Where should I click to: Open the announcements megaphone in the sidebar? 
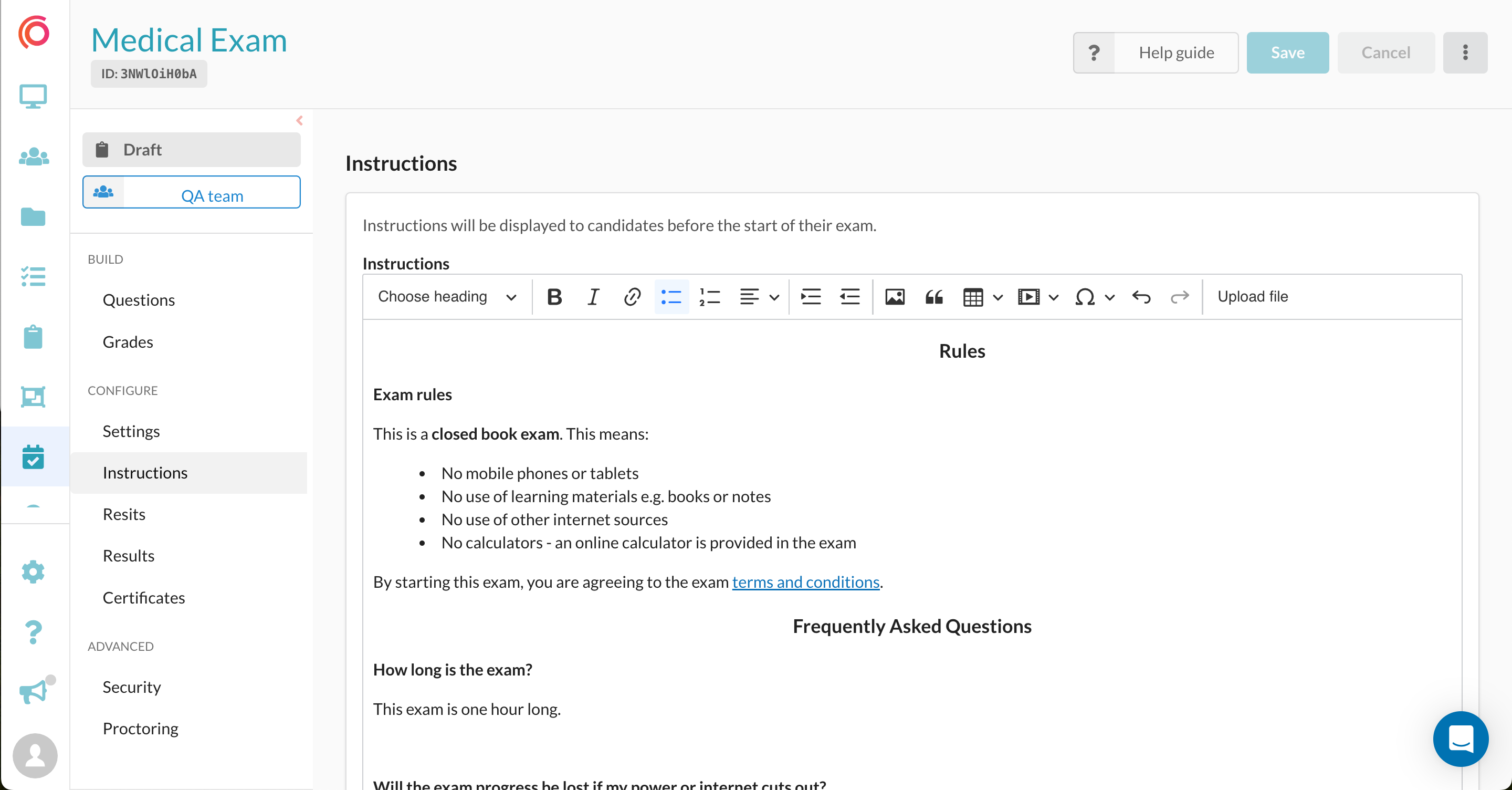point(32,692)
